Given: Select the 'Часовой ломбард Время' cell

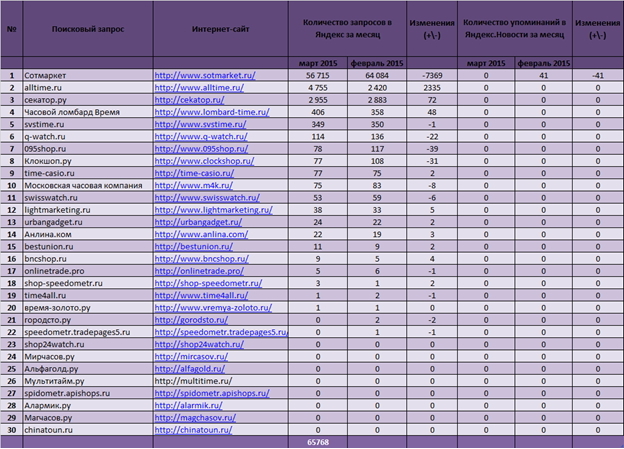Looking at the screenshot, I should click(88, 112).
